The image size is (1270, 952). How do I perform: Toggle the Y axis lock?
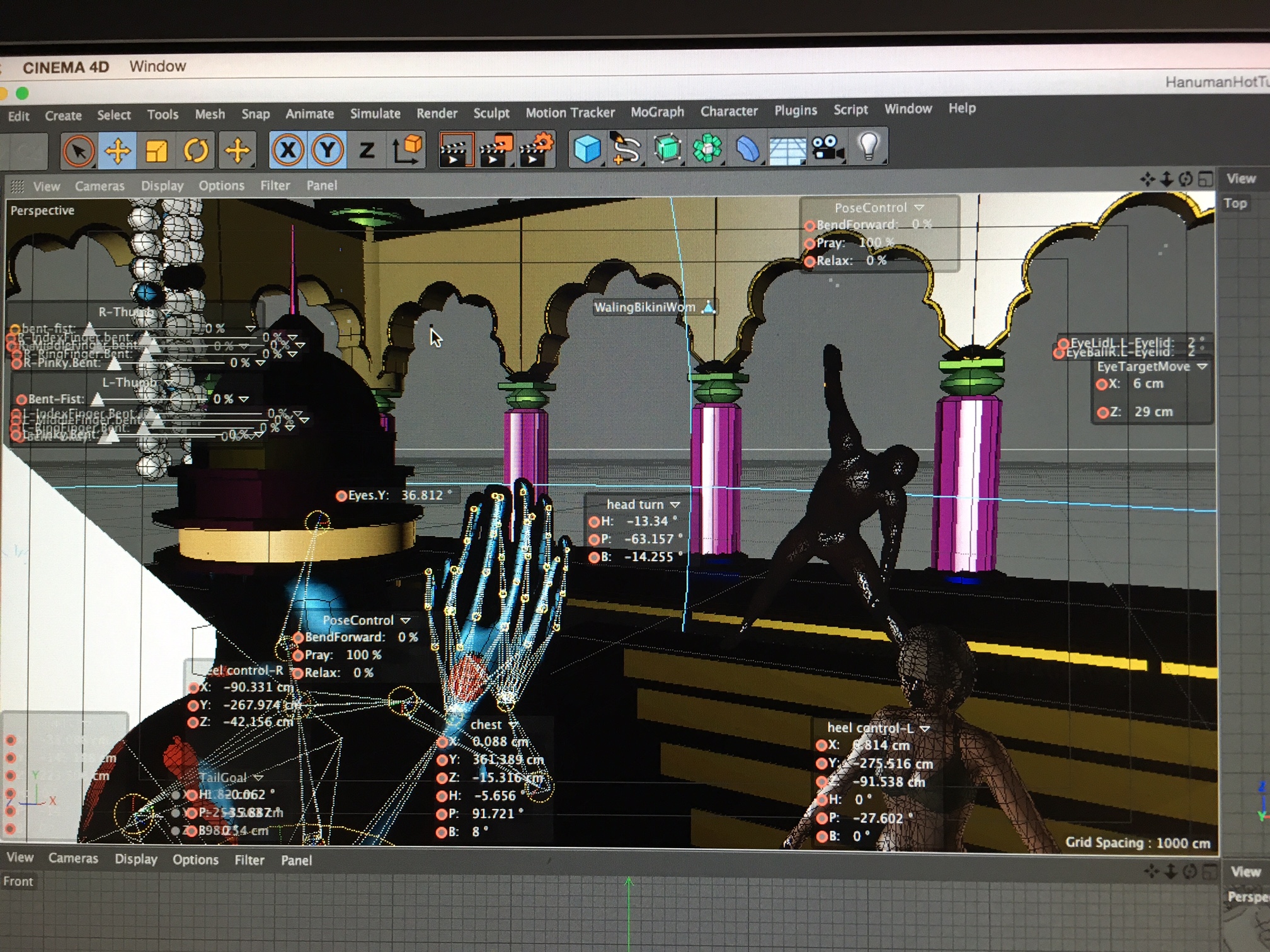pyautogui.click(x=328, y=150)
